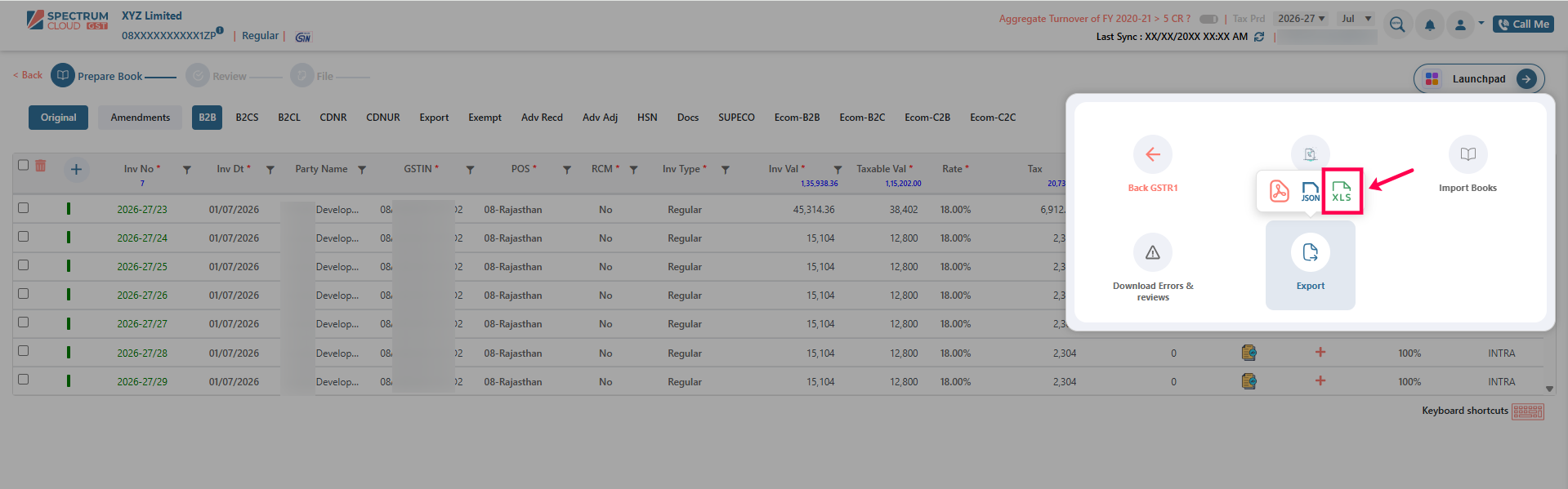Click the Export tile
The height and width of the screenshot is (489, 1568).
[x=1310, y=265]
